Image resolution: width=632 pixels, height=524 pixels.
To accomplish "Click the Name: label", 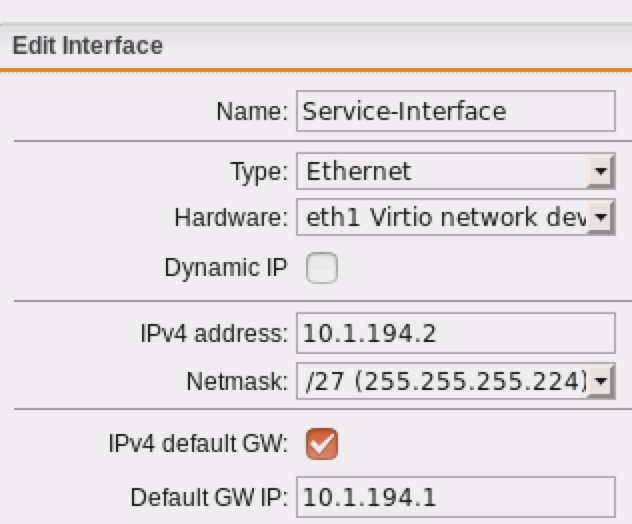I will (252, 112).
